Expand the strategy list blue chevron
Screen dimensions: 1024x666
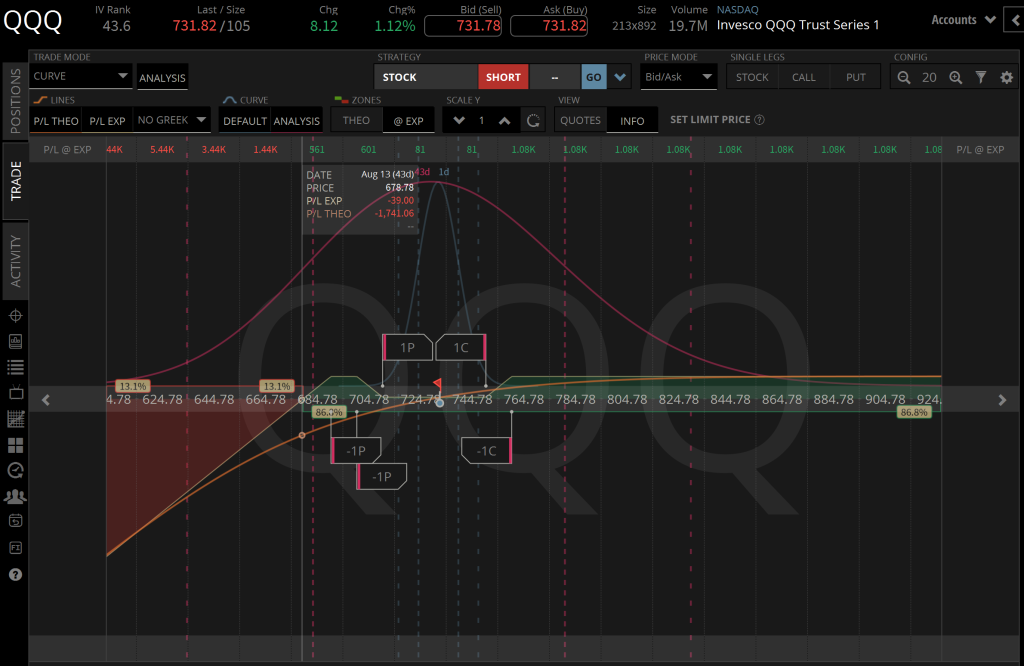(x=620, y=77)
